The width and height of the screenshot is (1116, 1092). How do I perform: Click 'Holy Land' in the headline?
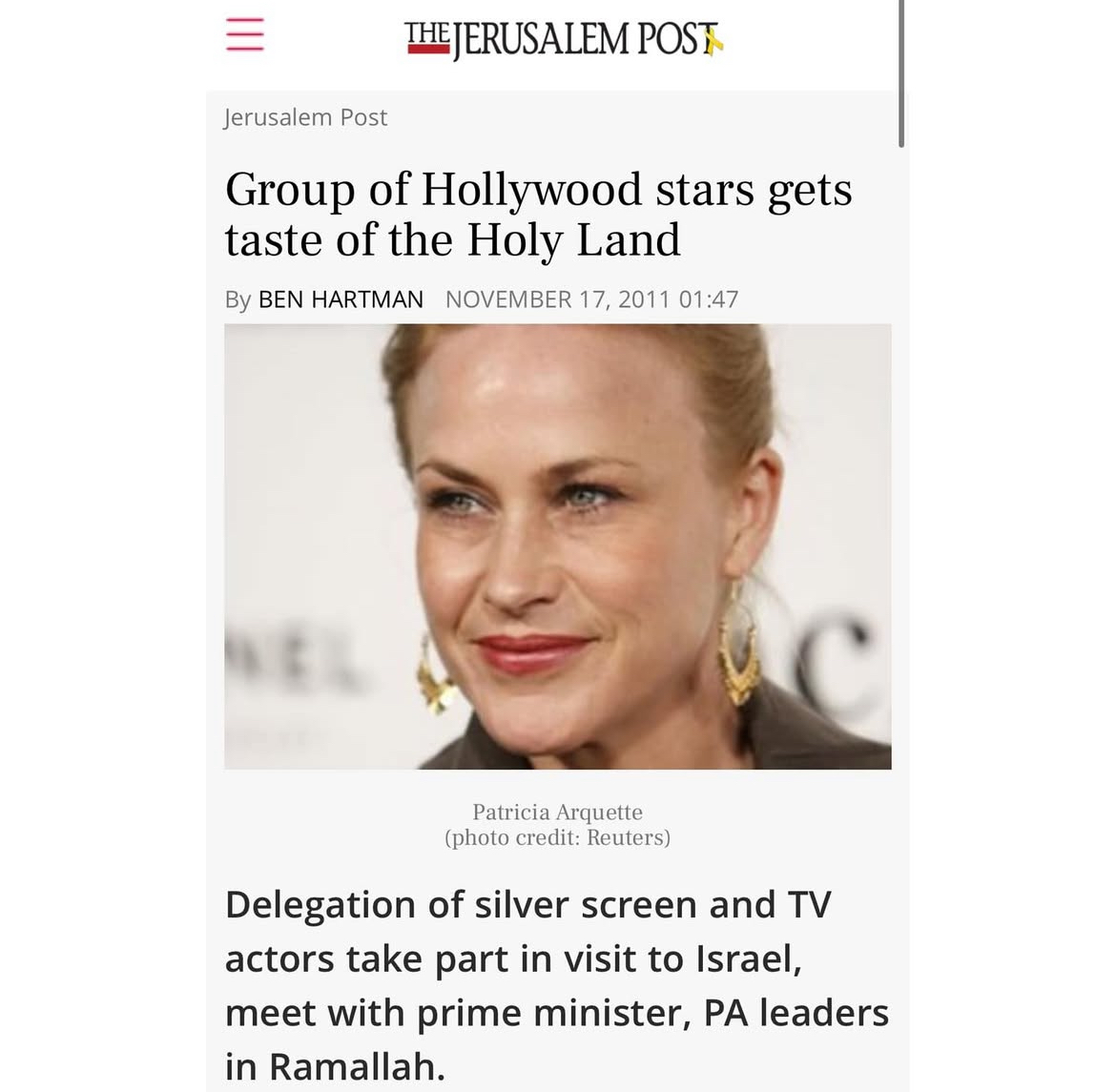[573, 239]
